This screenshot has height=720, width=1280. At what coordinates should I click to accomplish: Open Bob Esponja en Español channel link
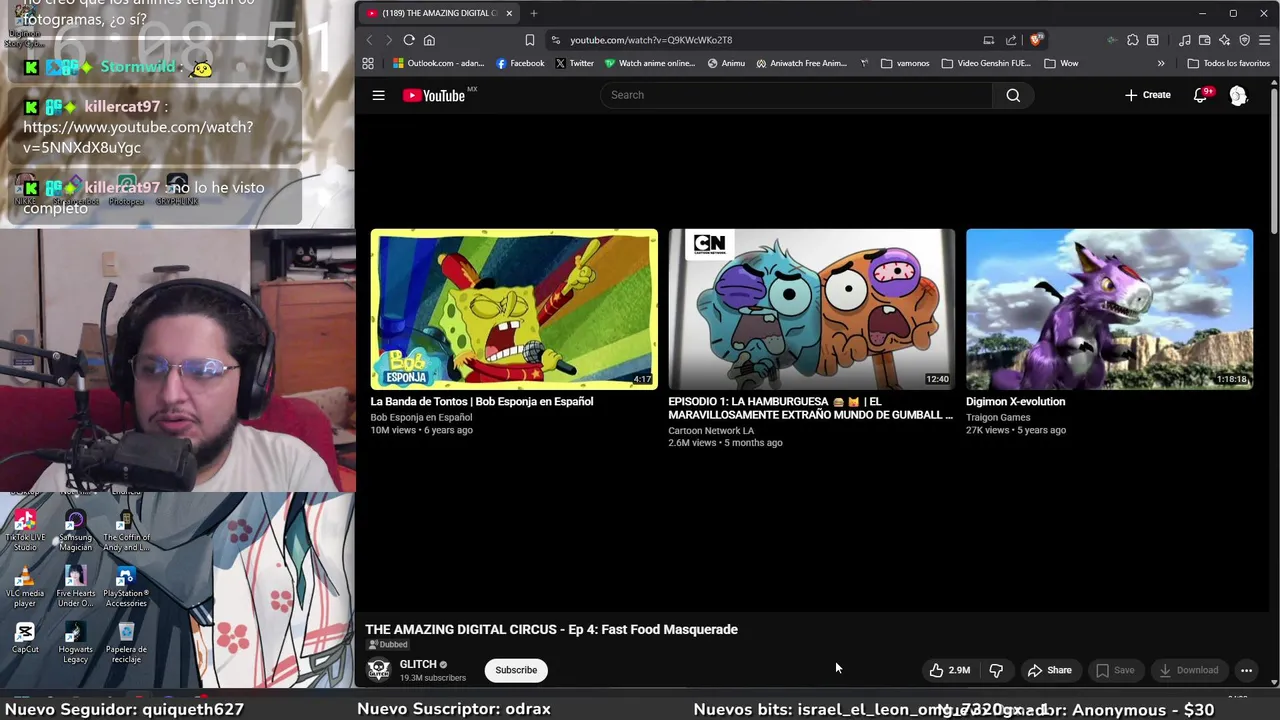pyautogui.click(x=421, y=417)
